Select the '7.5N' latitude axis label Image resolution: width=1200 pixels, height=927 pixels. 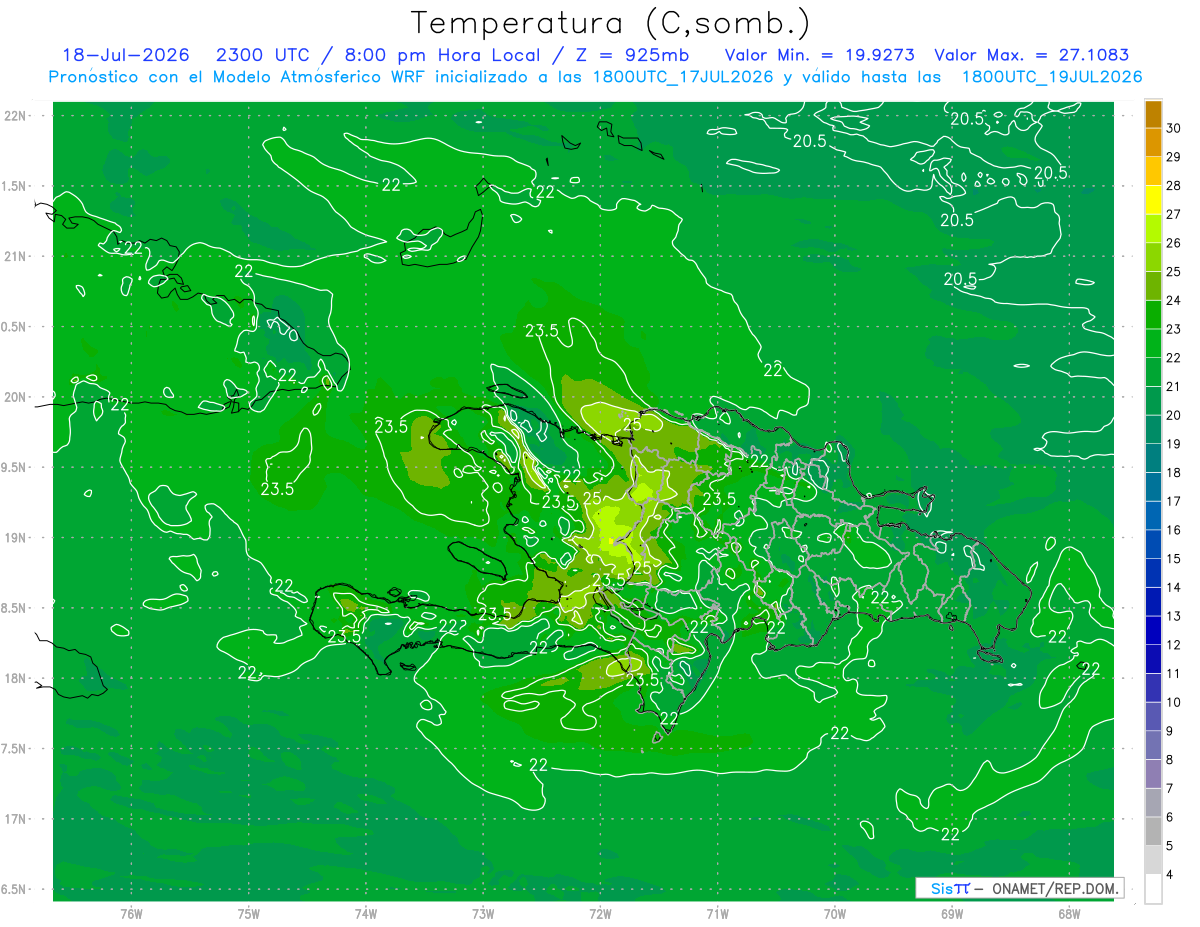click(x=15, y=749)
